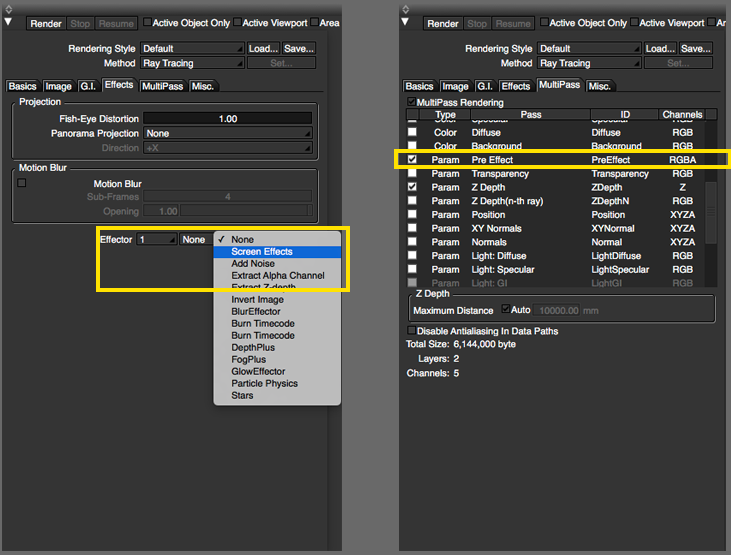
Task: Toggle Z Depth Auto checkbox
Action: click(x=505, y=309)
